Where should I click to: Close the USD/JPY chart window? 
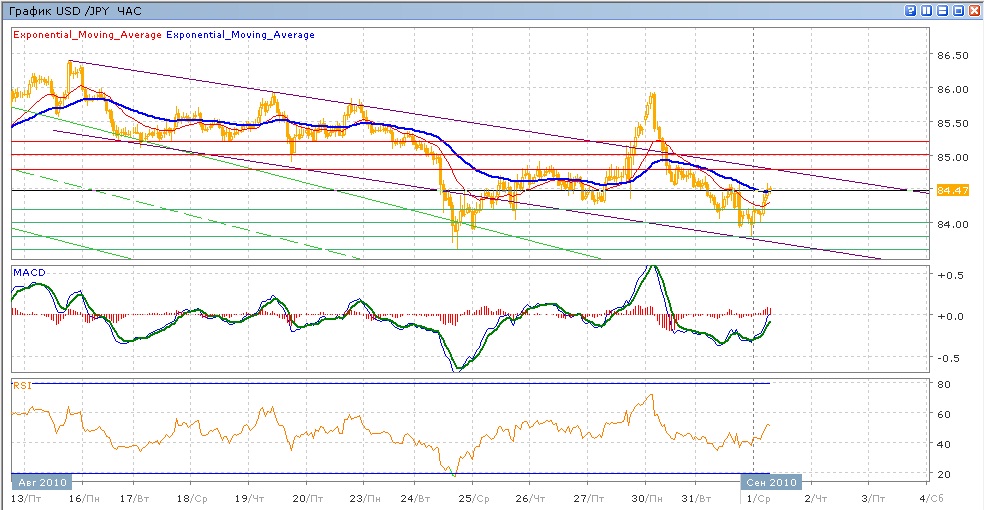click(974, 10)
